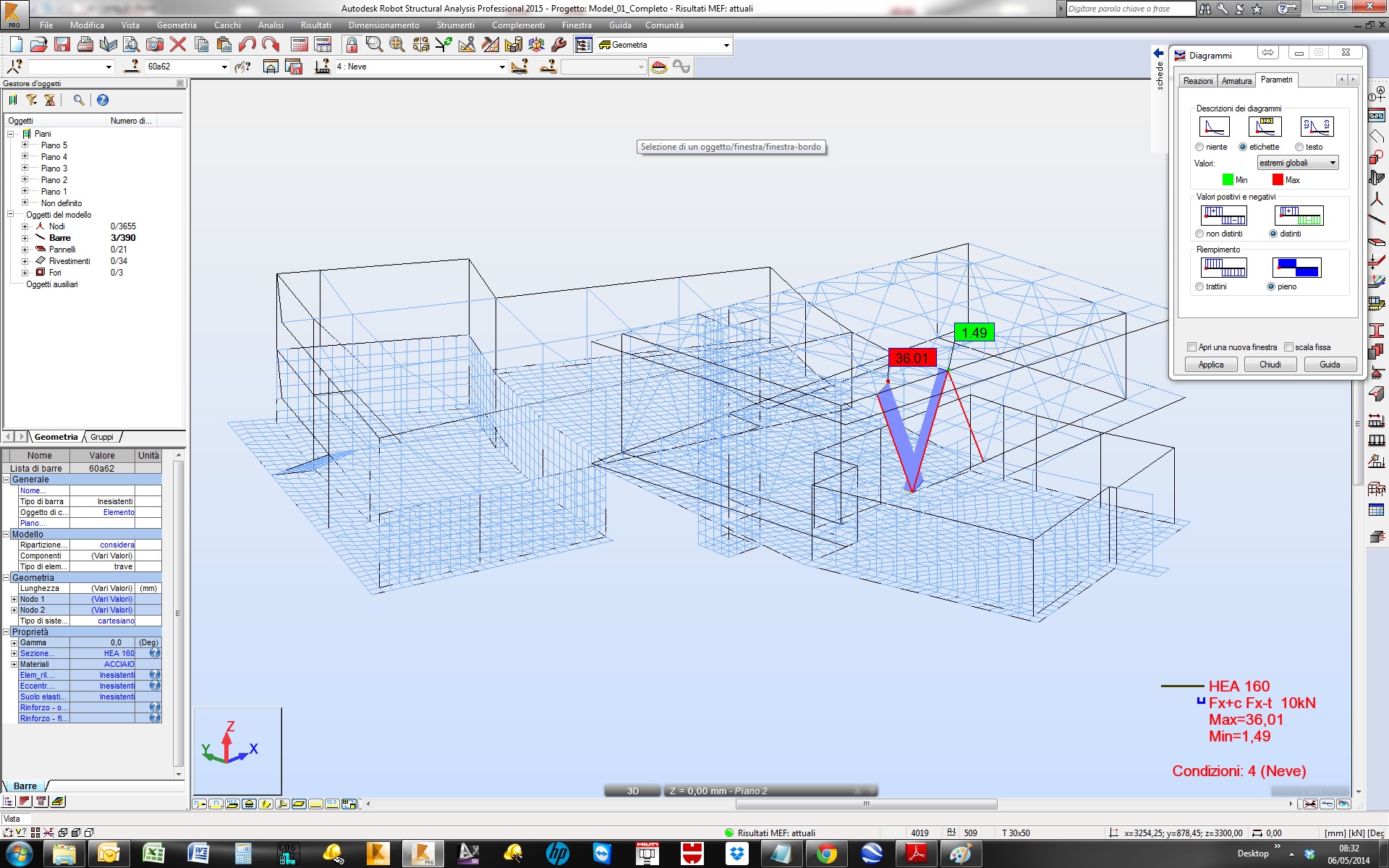Expand the 'Sezione...' property row

coord(14,653)
